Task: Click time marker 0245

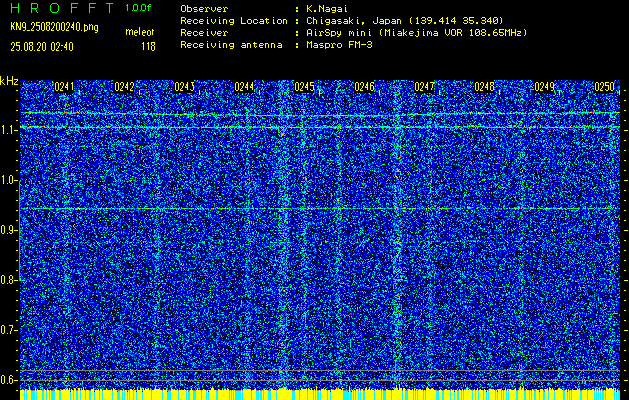Action: click(x=304, y=87)
